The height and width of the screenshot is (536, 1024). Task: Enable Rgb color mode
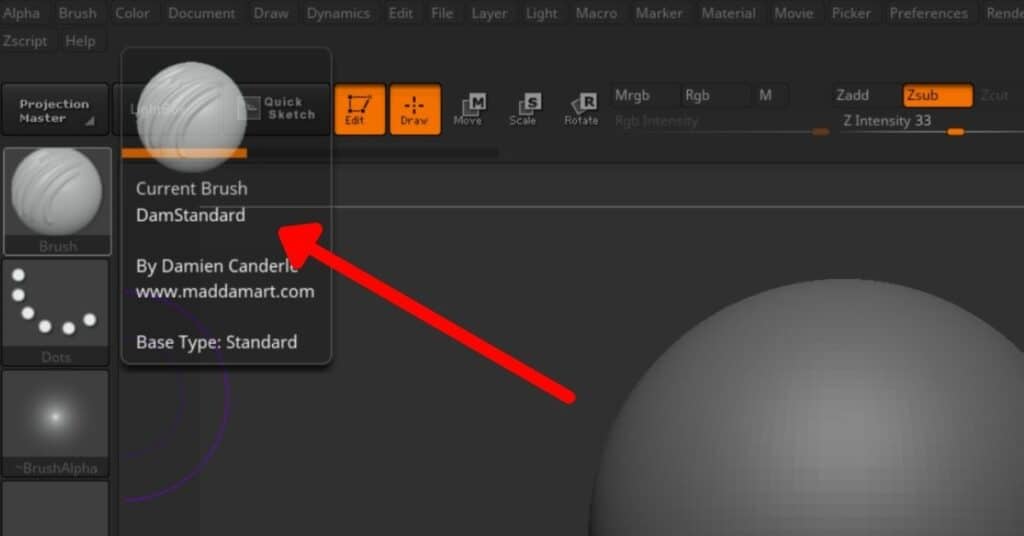[x=698, y=96]
